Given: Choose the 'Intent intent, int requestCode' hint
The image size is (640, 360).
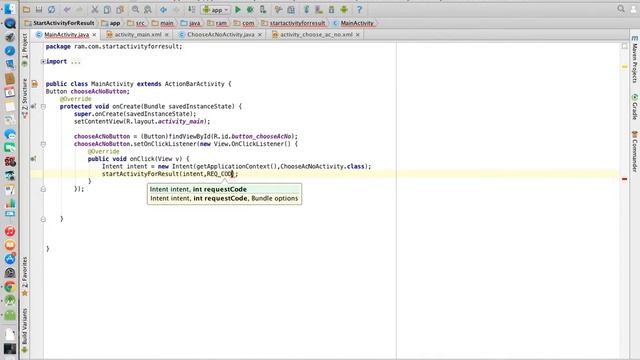Looking at the screenshot, I should coord(224,189).
